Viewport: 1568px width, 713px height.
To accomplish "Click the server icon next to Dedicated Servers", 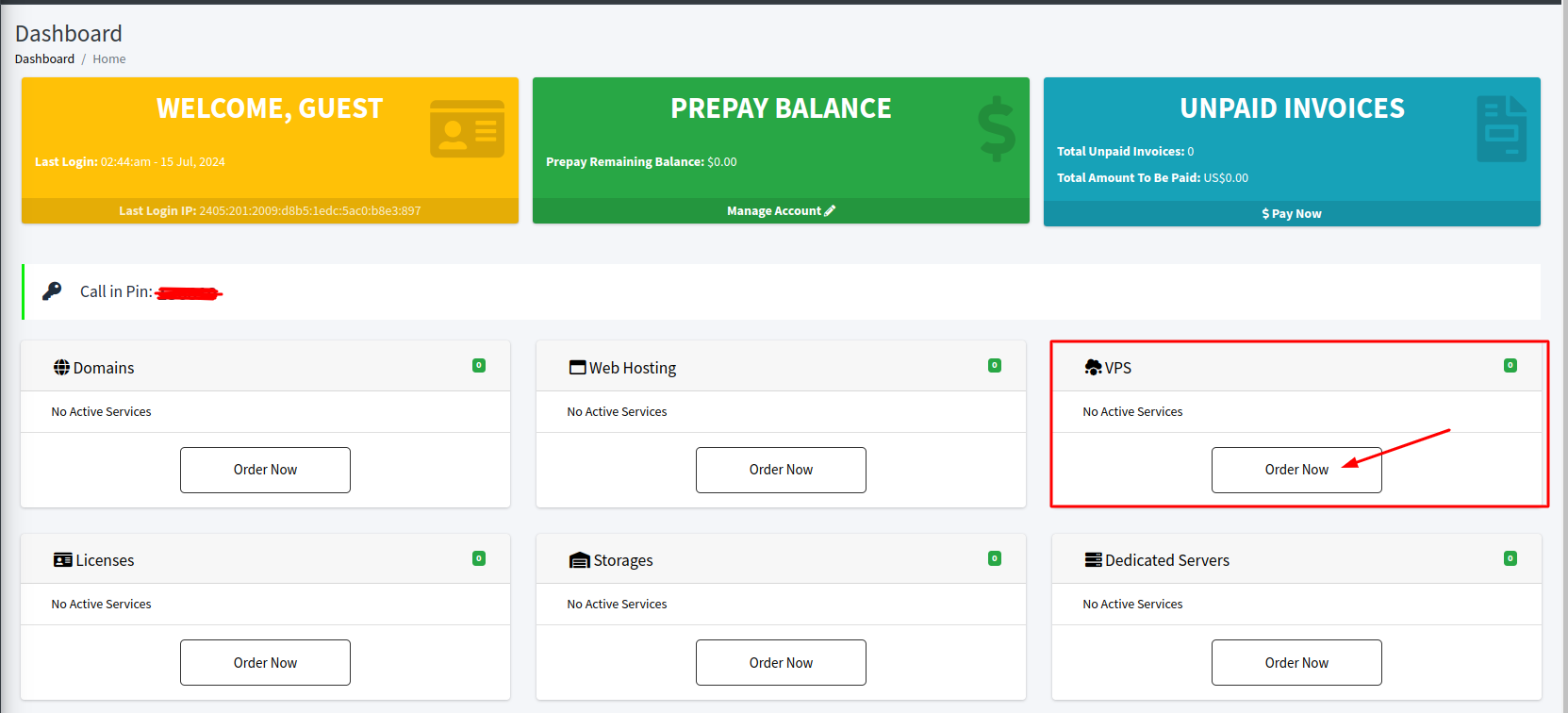I will 1093,560.
